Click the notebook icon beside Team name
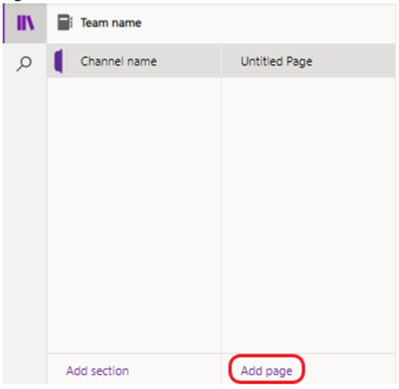Image resolution: width=399 pixels, height=389 pixels. coord(65,23)
